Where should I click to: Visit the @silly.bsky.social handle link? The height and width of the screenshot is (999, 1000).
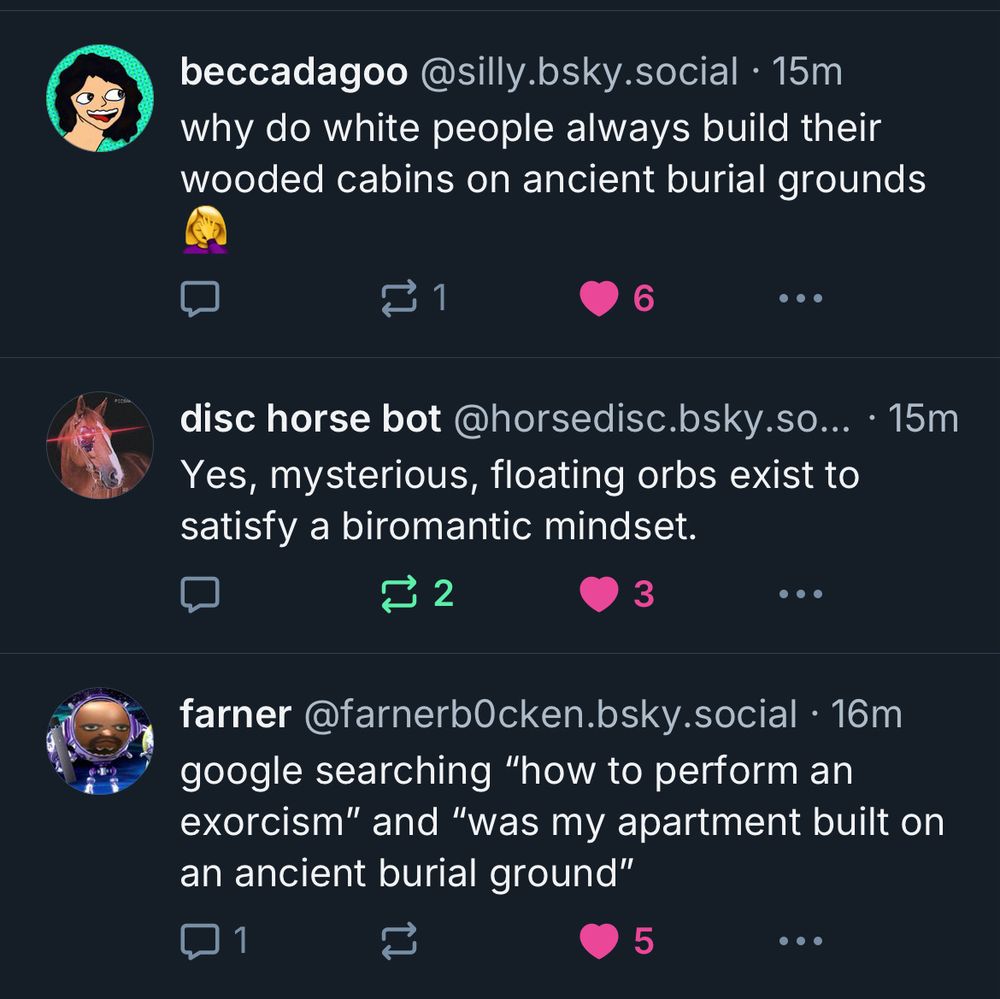(580, 73)
